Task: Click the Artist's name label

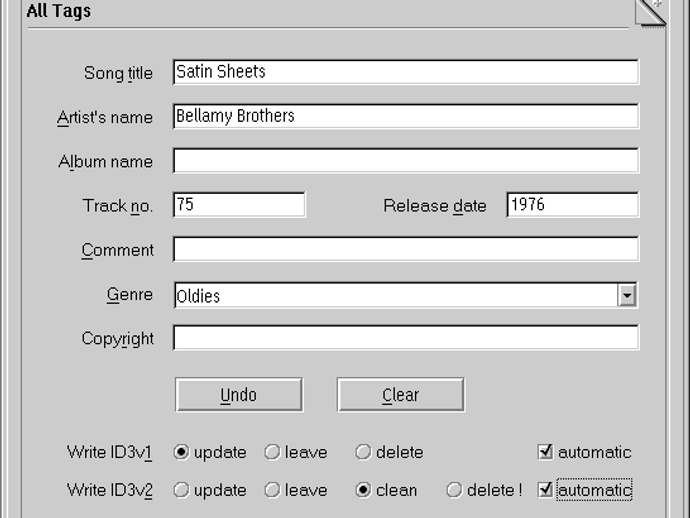Action: [105, 118]
